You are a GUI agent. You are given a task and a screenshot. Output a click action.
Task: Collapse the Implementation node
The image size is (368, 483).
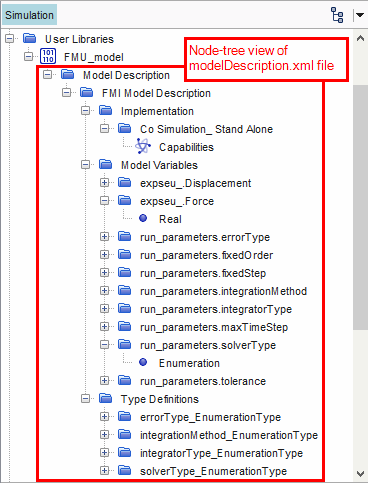tap(85, 111)
